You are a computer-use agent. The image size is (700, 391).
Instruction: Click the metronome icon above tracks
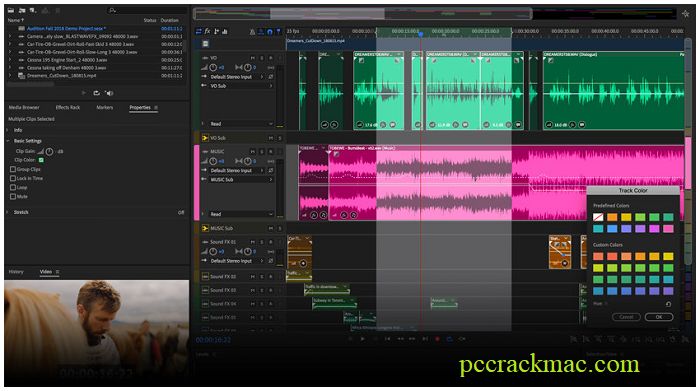[252, 32]
